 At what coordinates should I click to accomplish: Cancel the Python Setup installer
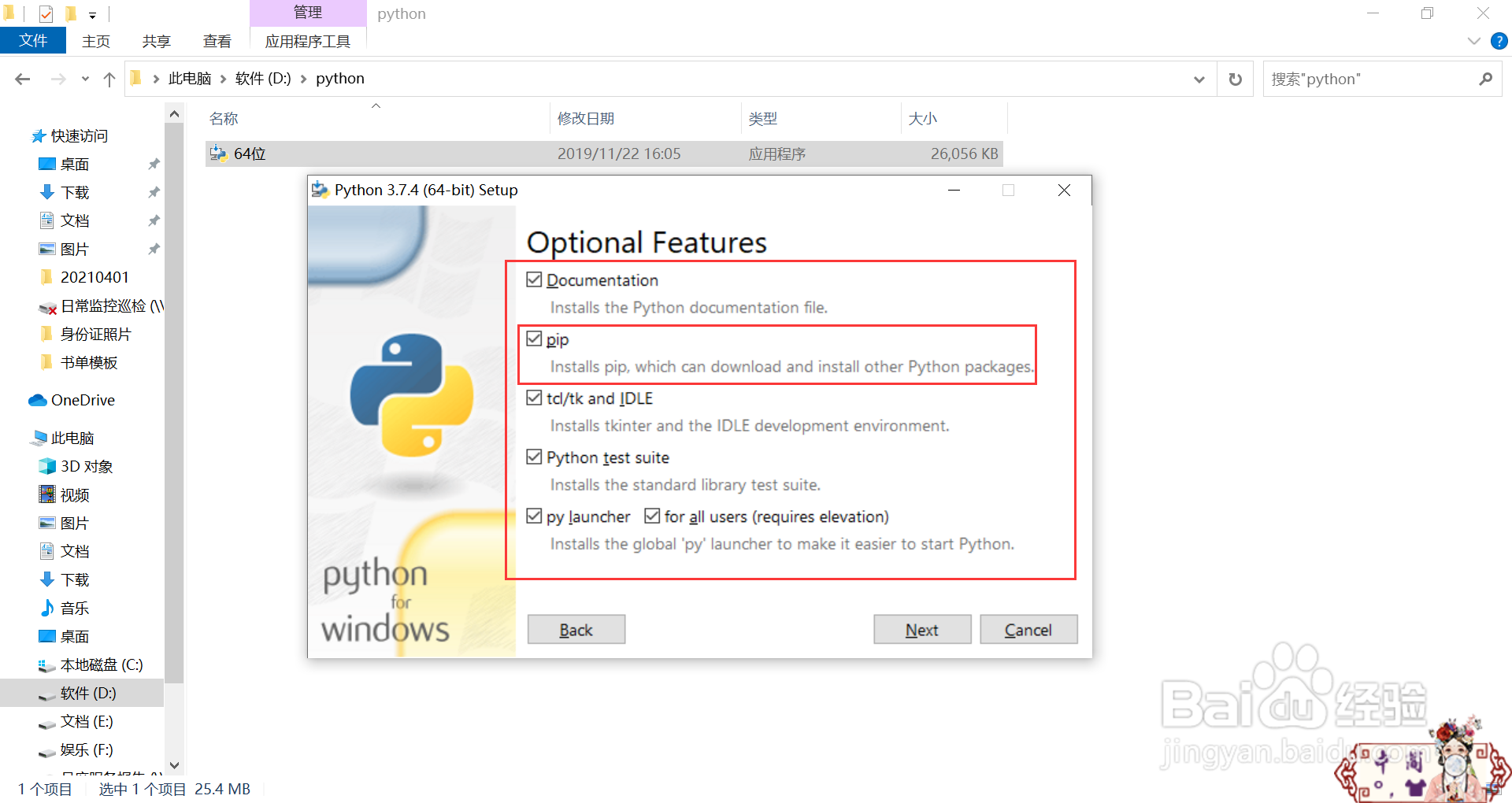(x=1028, y=630)
